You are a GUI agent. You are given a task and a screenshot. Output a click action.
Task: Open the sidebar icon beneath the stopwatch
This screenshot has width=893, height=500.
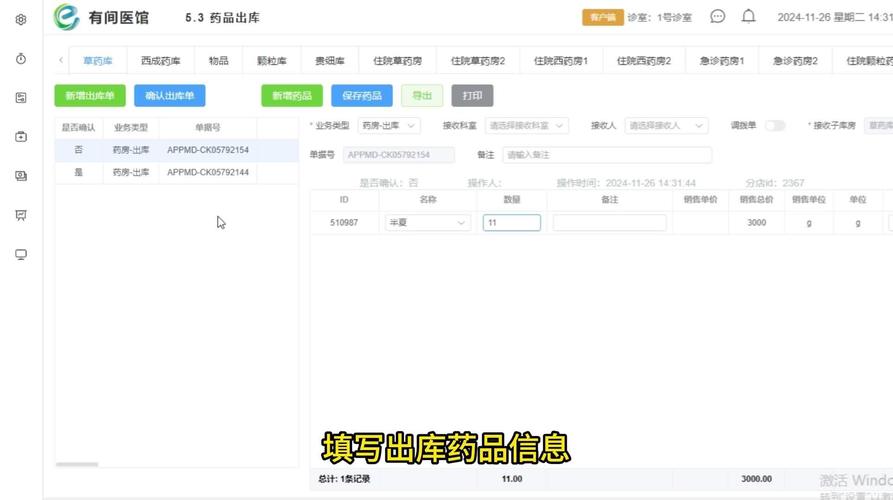coord(21,98)
